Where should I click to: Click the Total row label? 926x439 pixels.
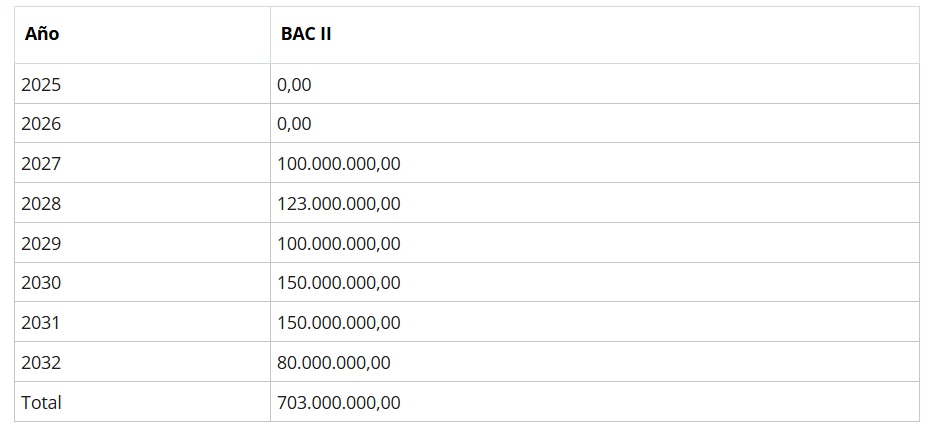click(41, 403)
